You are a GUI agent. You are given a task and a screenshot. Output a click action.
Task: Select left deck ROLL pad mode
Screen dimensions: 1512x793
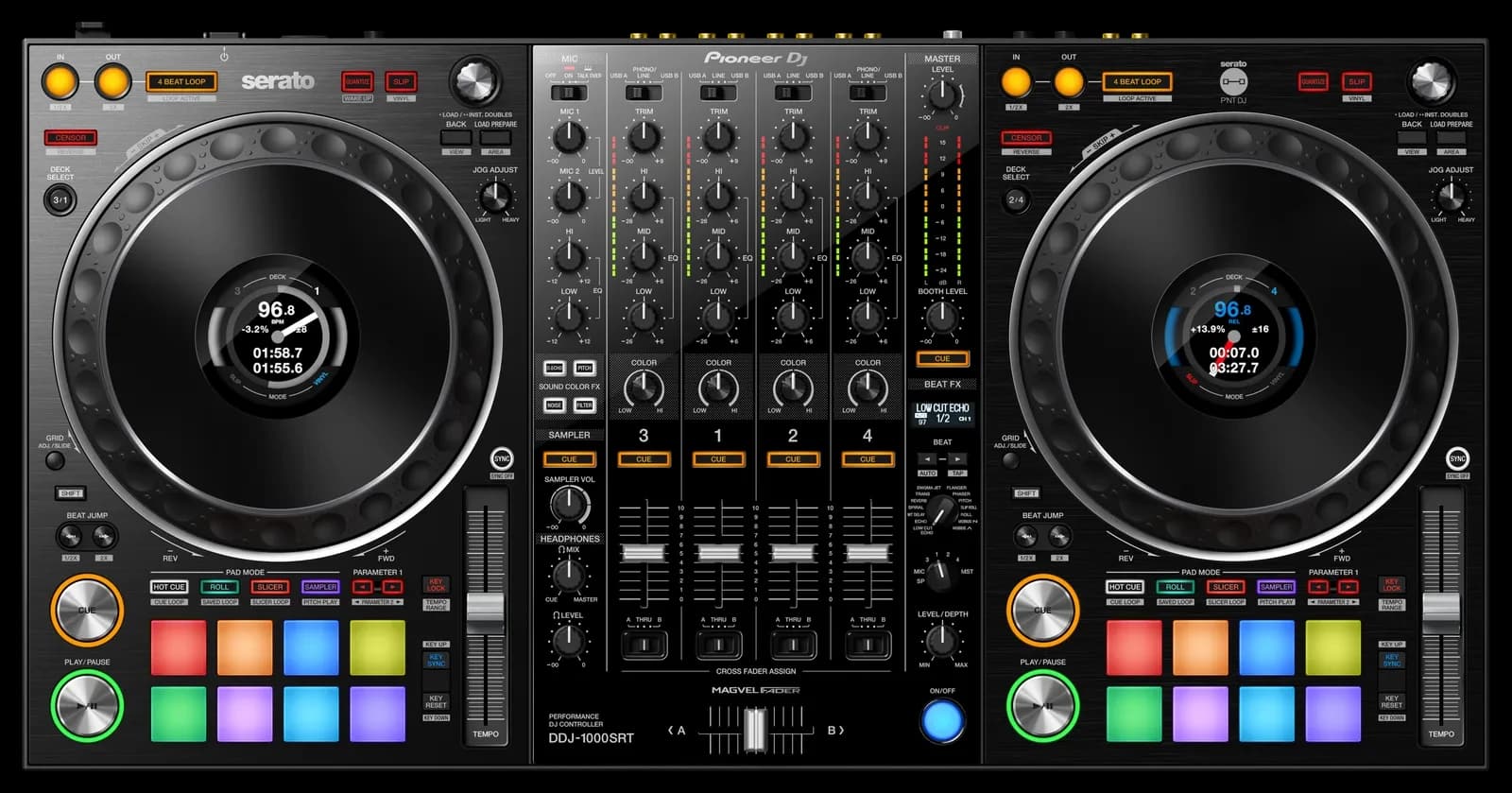(219, 587)
